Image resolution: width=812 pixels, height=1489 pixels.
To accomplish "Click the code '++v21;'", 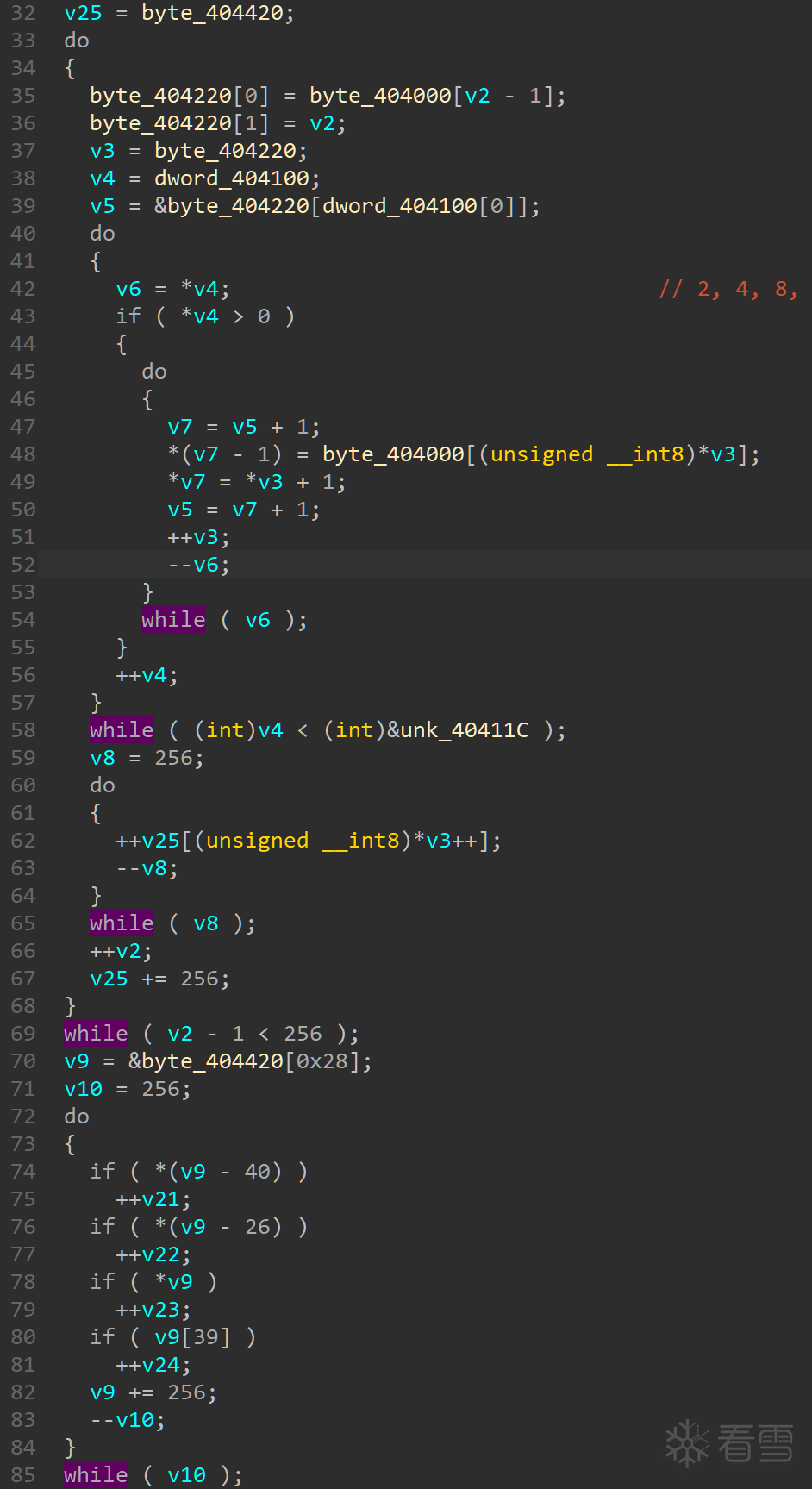I will pyautogui.click(x=153, y=1199).
